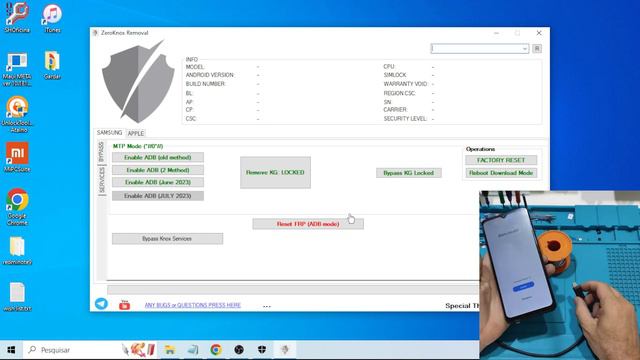Screen dimensions: 640x360
Task: Open the text file icon on desktop
Action: pos(17,297)
